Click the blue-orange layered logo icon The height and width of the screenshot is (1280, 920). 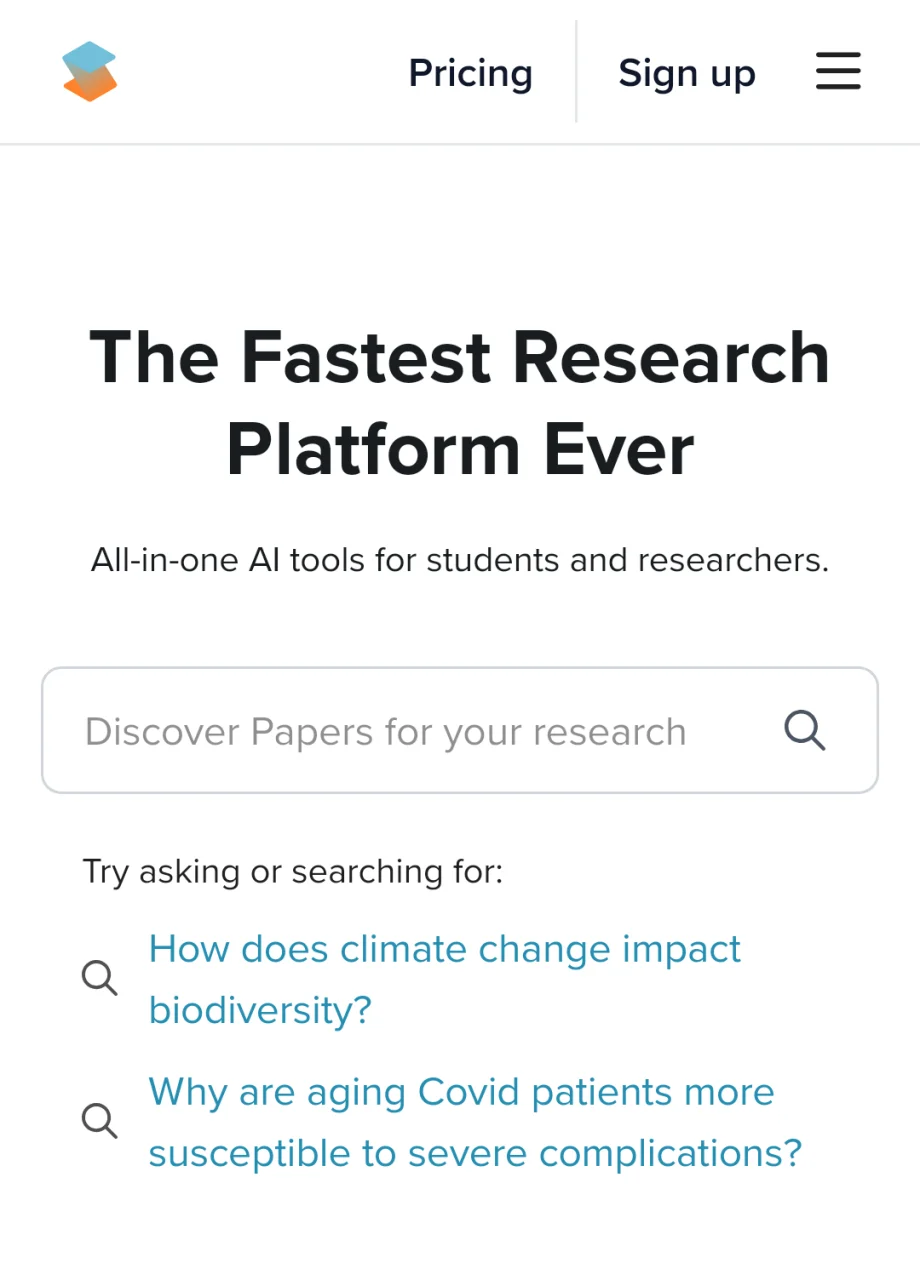[90, 72]
